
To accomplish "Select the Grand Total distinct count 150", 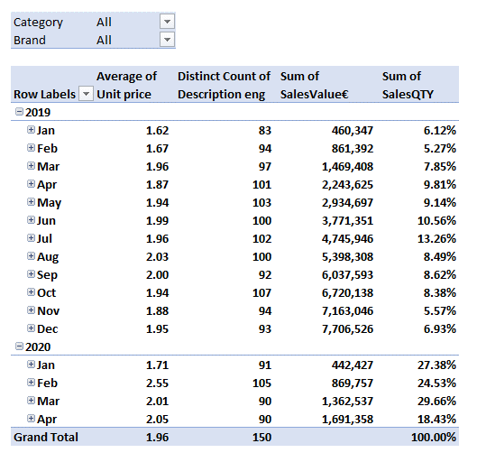I will pyautogui.click(x=262, y=437).
